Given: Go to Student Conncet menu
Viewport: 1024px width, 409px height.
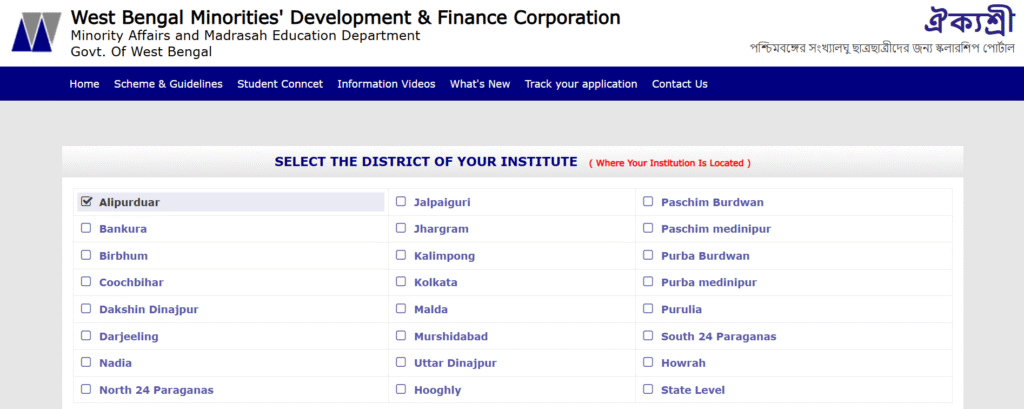Looking at the screenshot, I should tap(280, 84).
